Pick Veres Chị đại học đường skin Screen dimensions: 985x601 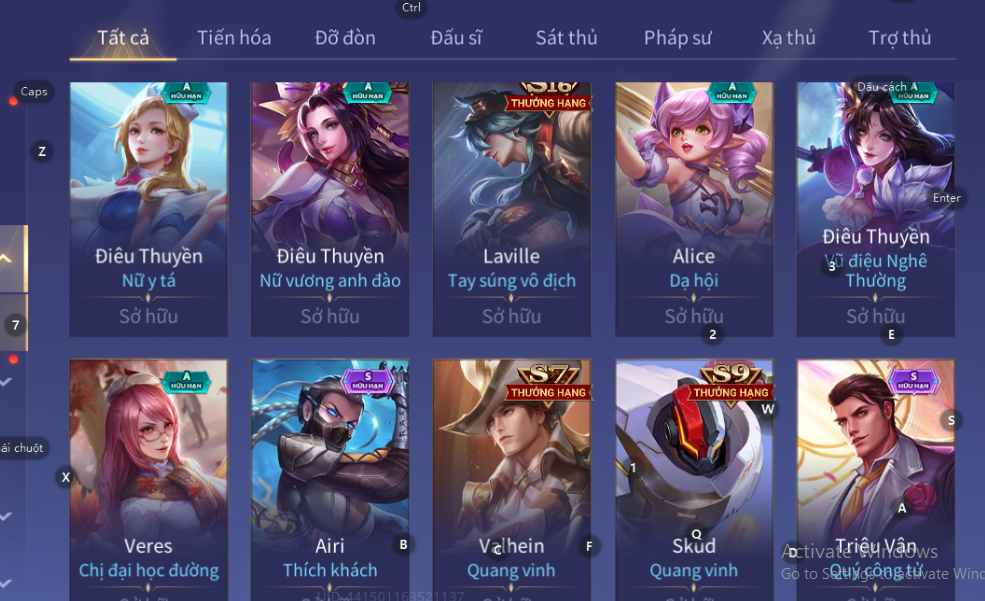tap(149, 480)
